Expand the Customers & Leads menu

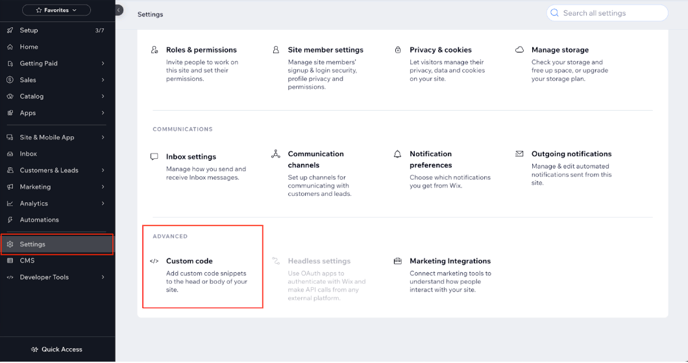pos(57,170)
